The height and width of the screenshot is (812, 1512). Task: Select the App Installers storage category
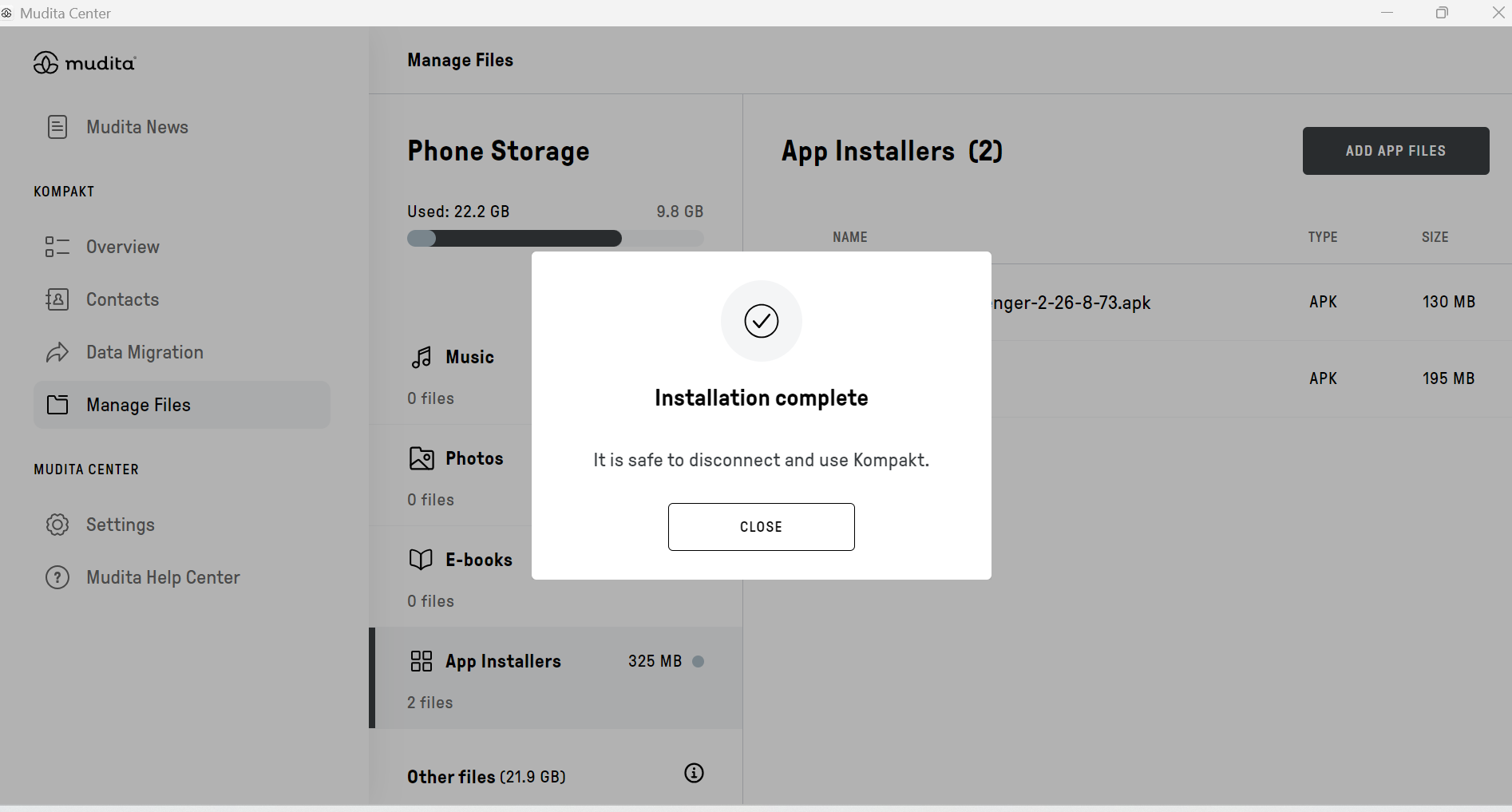click(x=556, y=678)
